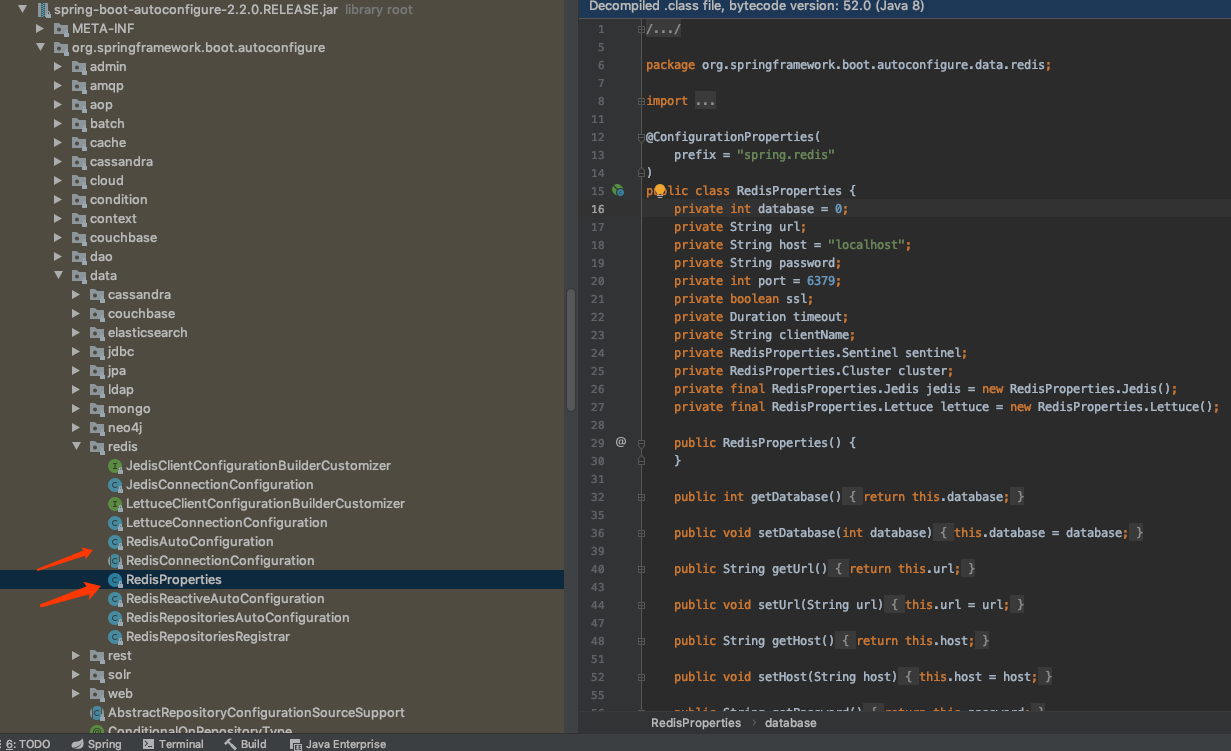The image size is (1231, 751).
Task: Click the Spring bean gutter icon on line 15
Action: [x=618, y=190]
